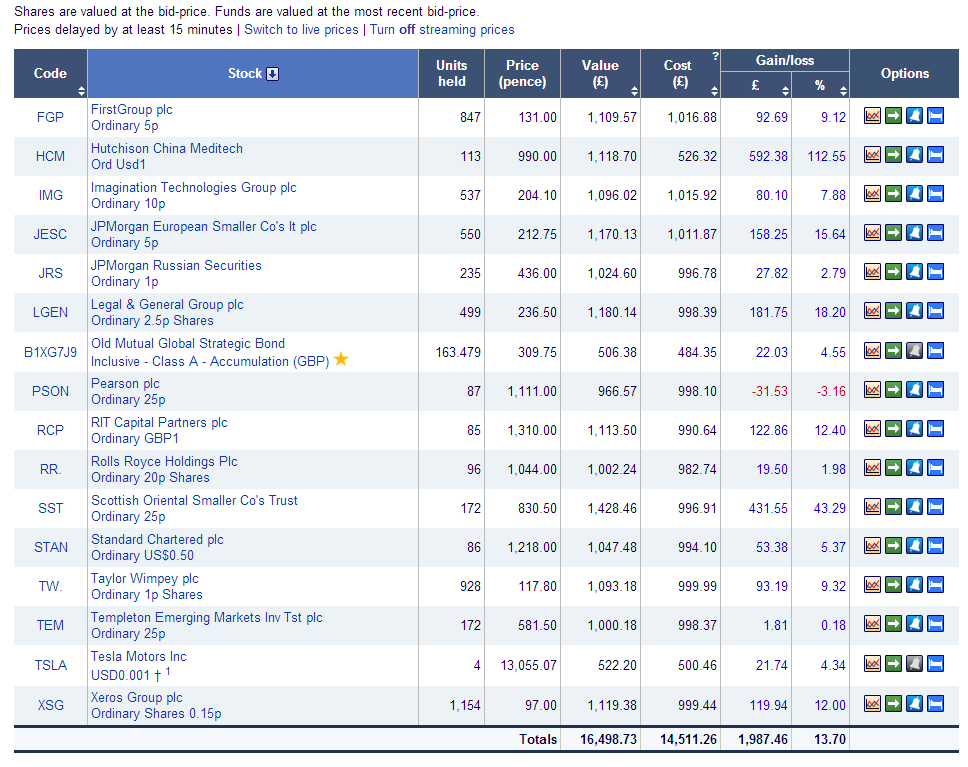Click the gold star next to Old Mutual bond
The width and height of the screenshot is (968, 767).
click(x=341, y=359)
